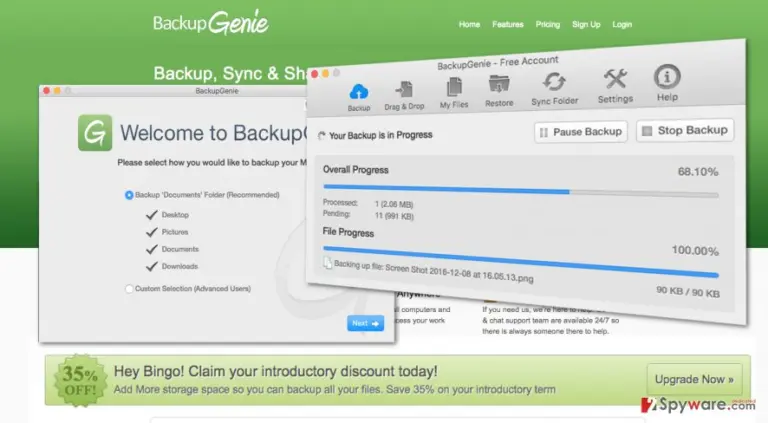Toggle the Documents checkmark

[152, 249]
